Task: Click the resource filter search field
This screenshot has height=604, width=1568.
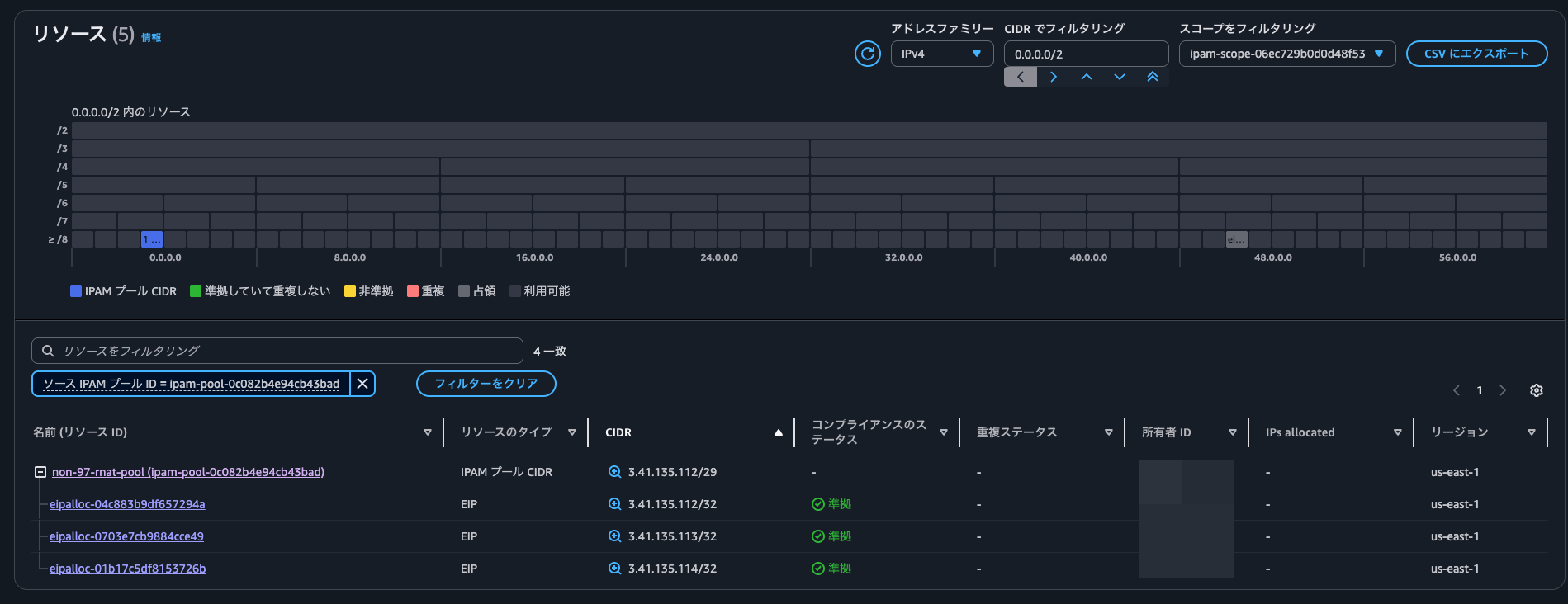Action: [277, 351]
